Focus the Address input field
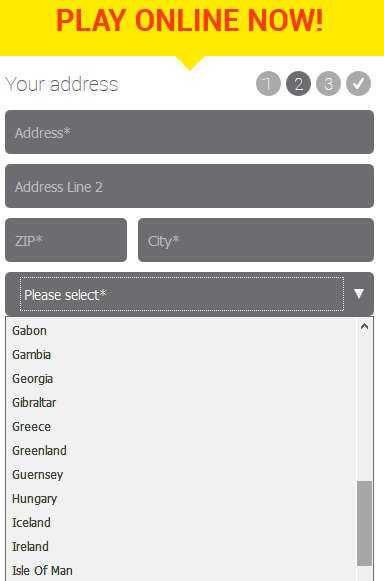The height and width of the screenshot is (581, 384). point(189,132)
